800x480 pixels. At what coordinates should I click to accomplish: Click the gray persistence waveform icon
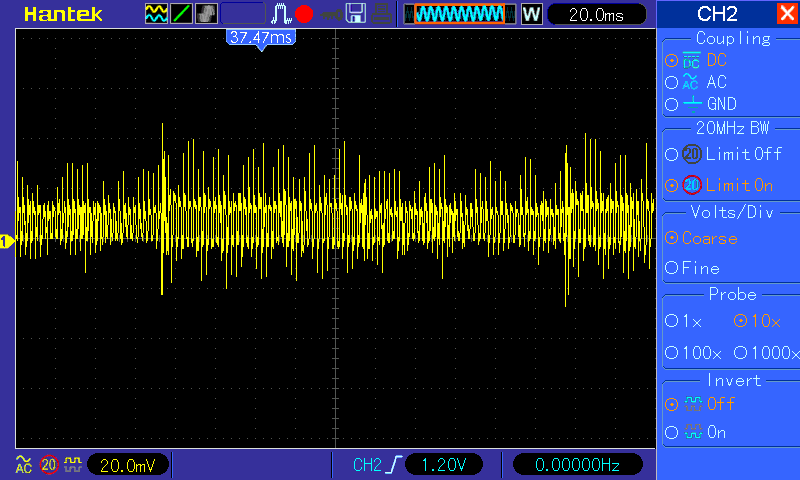point(206,14)
